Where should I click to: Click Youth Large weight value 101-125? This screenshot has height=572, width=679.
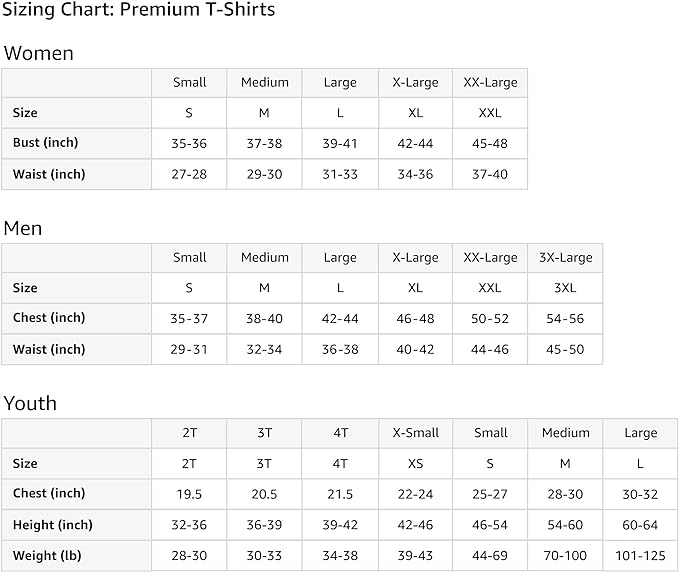coord(640,556)
